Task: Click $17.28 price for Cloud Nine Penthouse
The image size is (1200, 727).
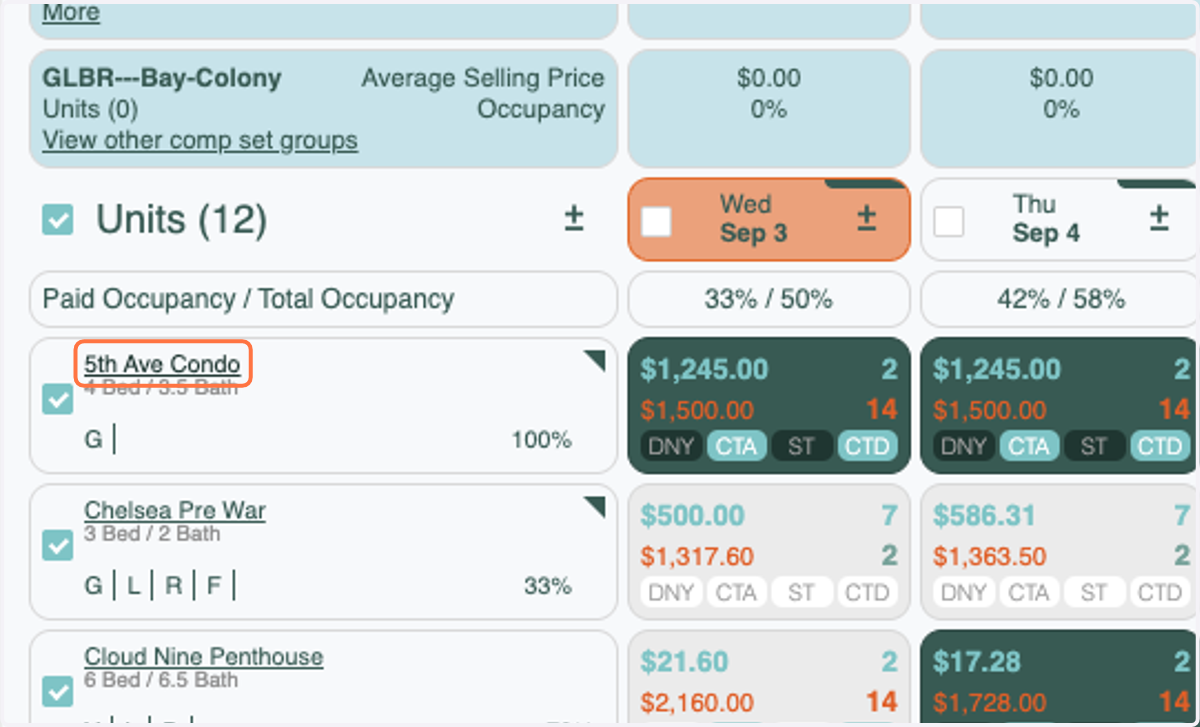Action: pos(977,662)
